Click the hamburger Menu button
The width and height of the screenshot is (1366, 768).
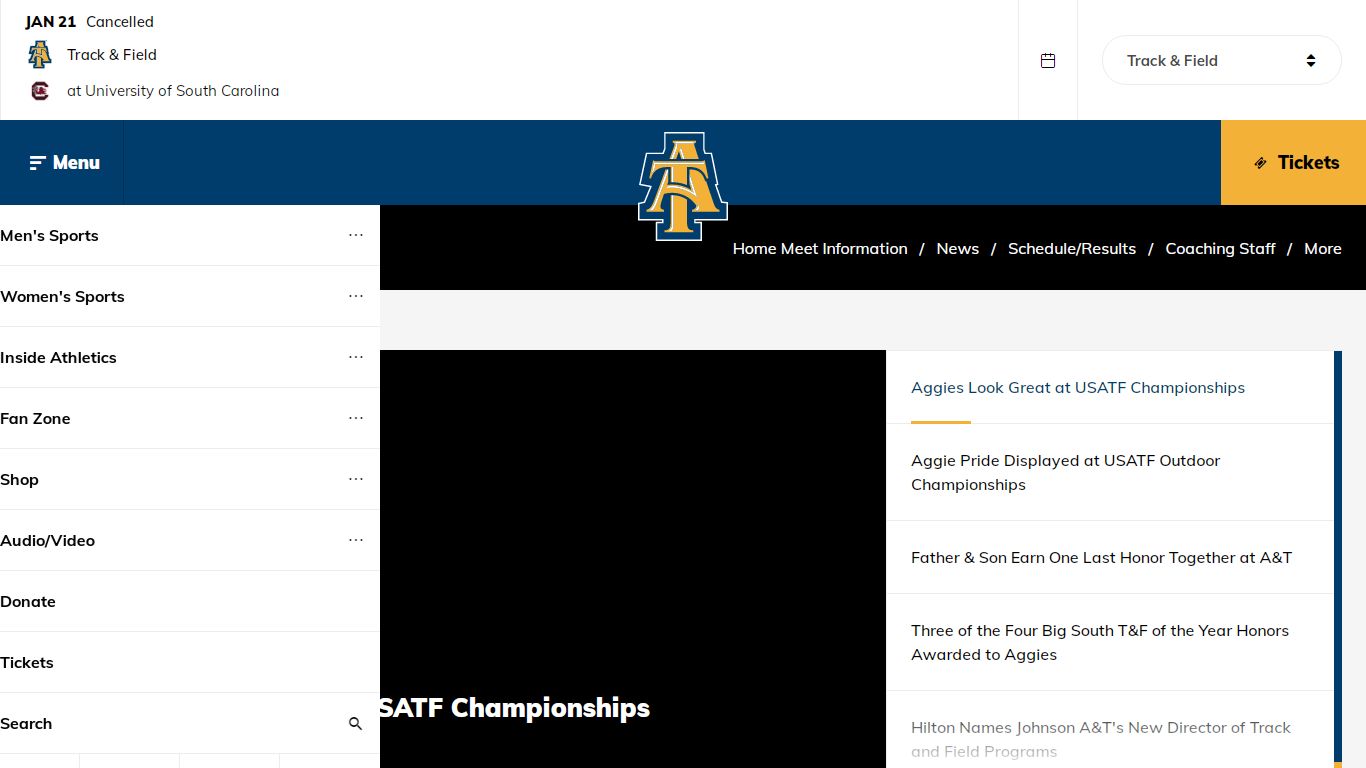click(62, 162)
